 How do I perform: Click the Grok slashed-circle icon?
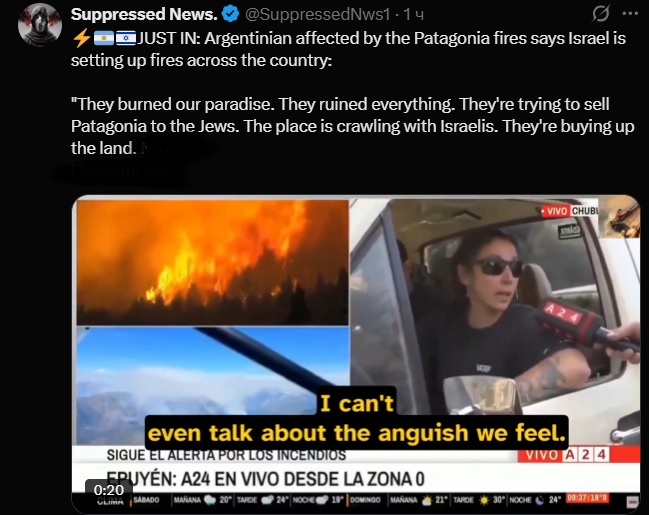601,14
